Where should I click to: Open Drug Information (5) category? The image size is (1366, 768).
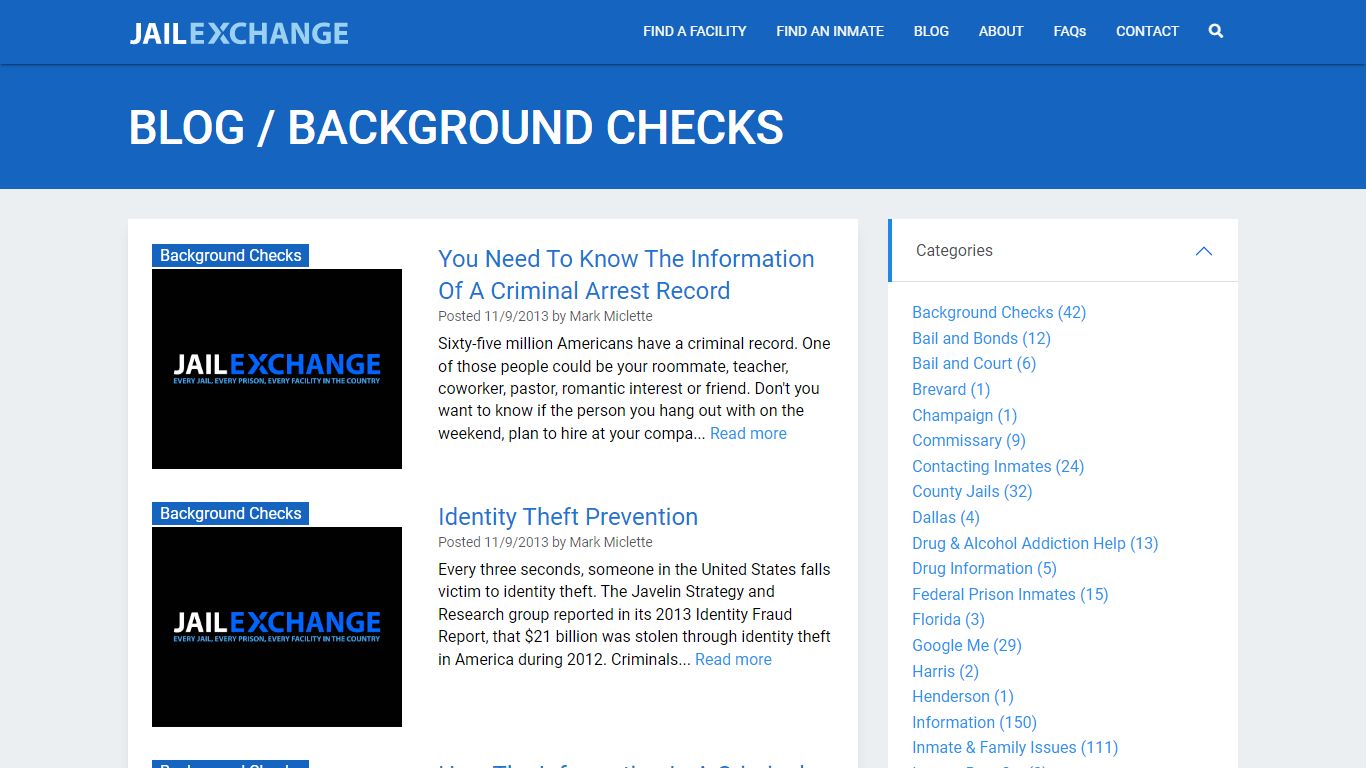click(x=984, y=568)
